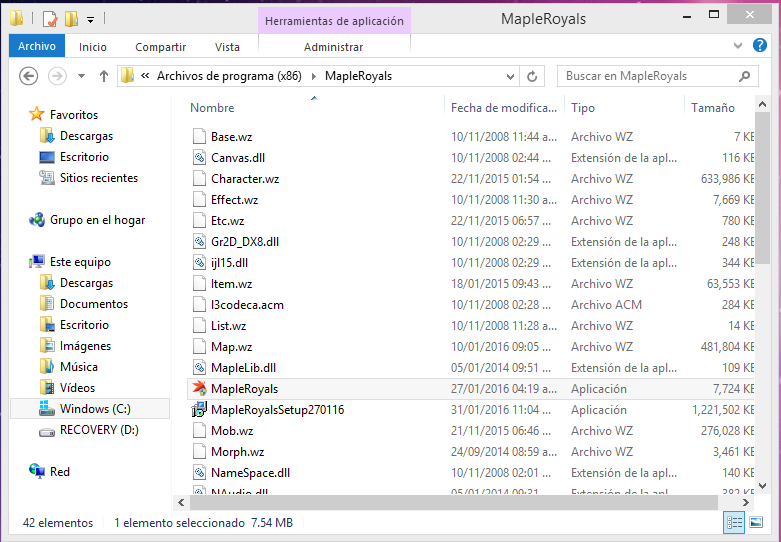Go back using the Back arrow
The image size is (781, 542).
pyautogui.click(x=29, y=76)
